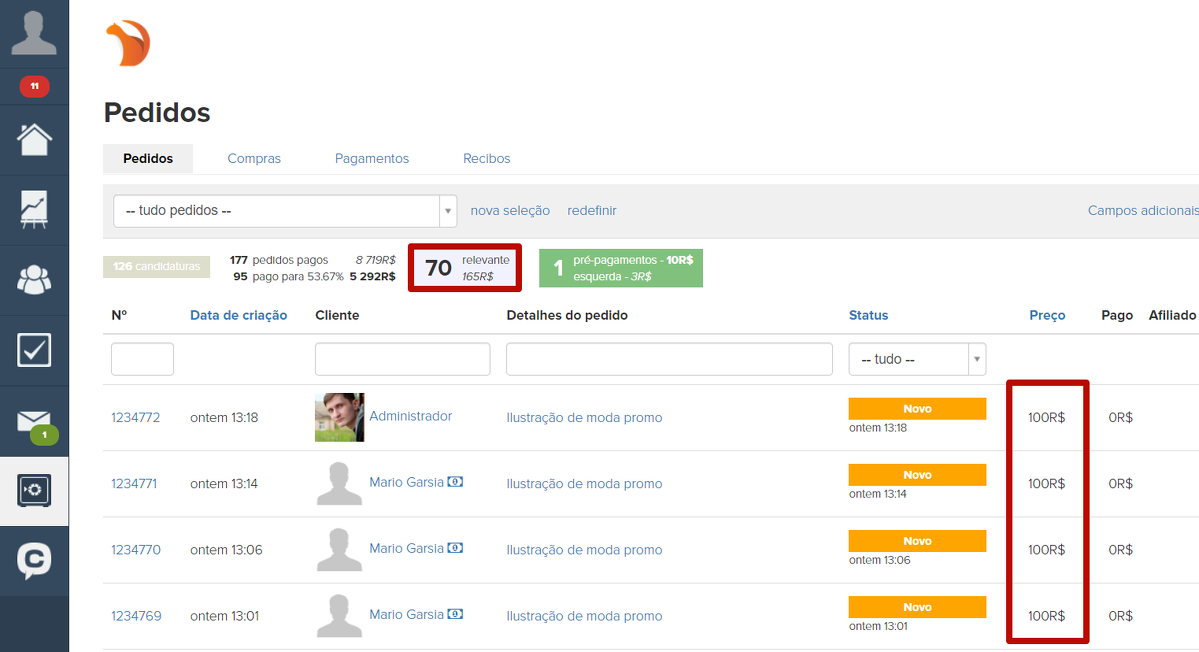Open the Recibos tab
The width and height of the screenshot is (1199, 652).
coord(487,159)
